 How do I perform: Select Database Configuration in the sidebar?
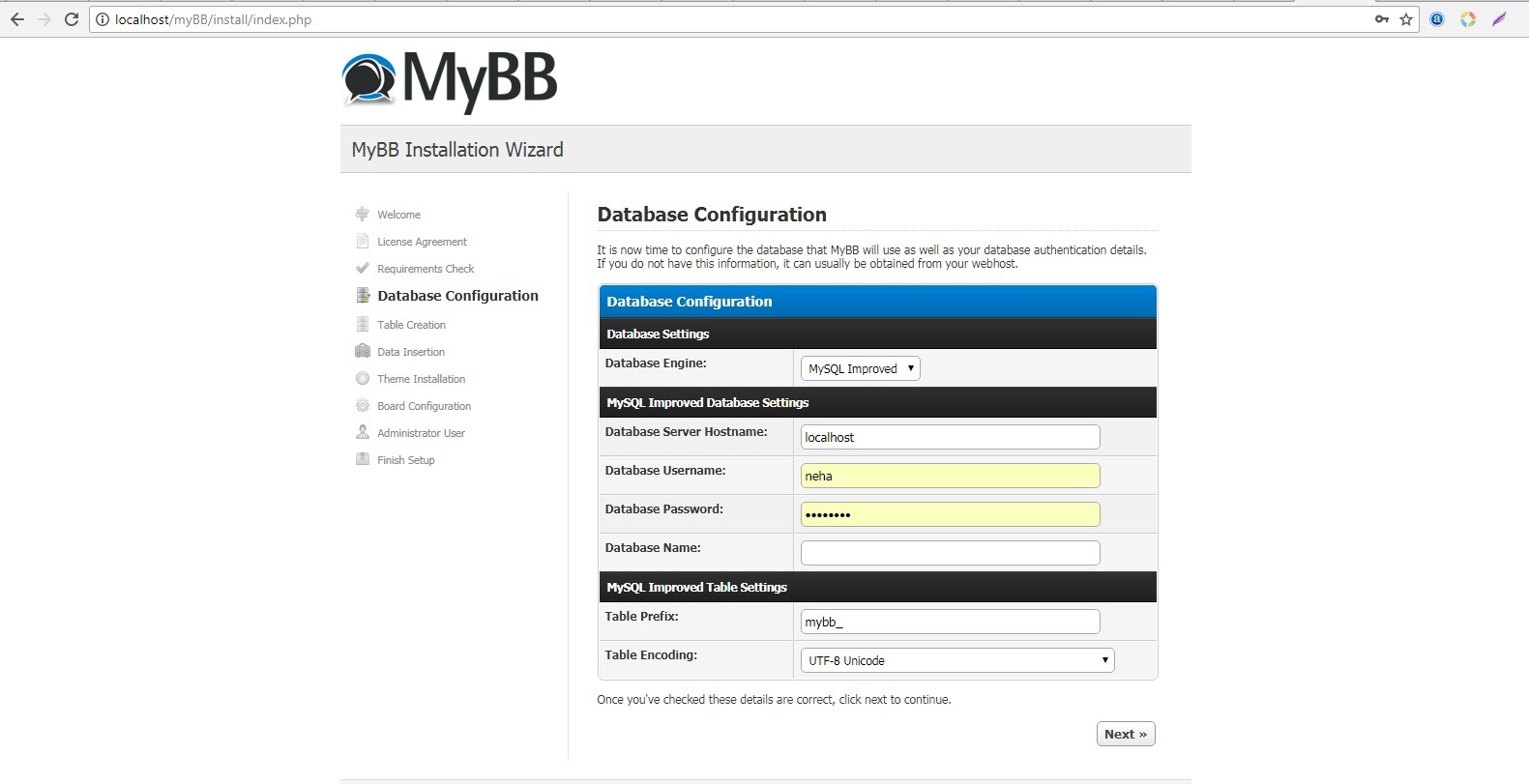457,296
